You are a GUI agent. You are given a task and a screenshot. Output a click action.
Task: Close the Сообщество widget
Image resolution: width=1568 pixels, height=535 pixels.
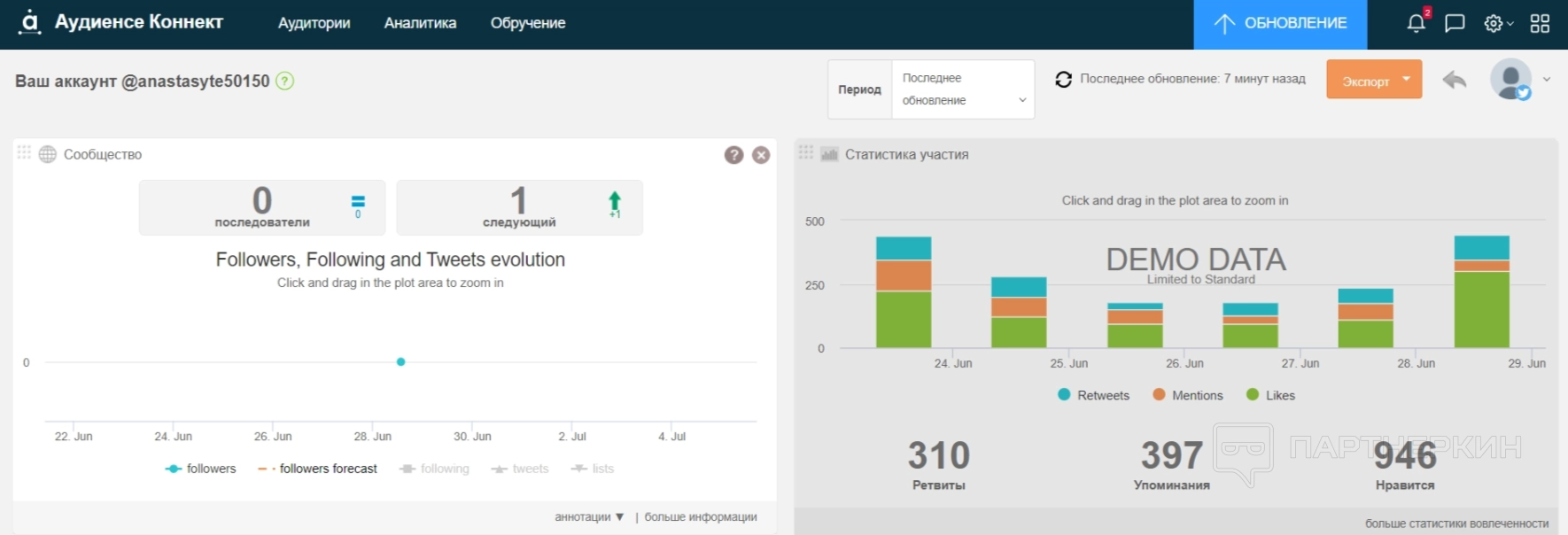pyautogui.click(x=761, y=155)
